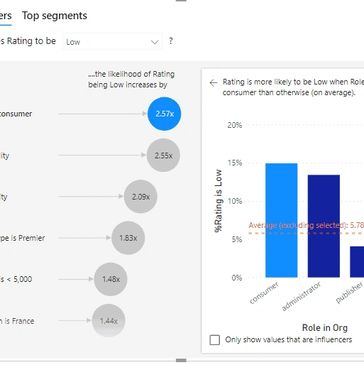The image size is (364, 365).
Task: Select the 1.44x France influencer bubble
Action: [x=109, y=321]
